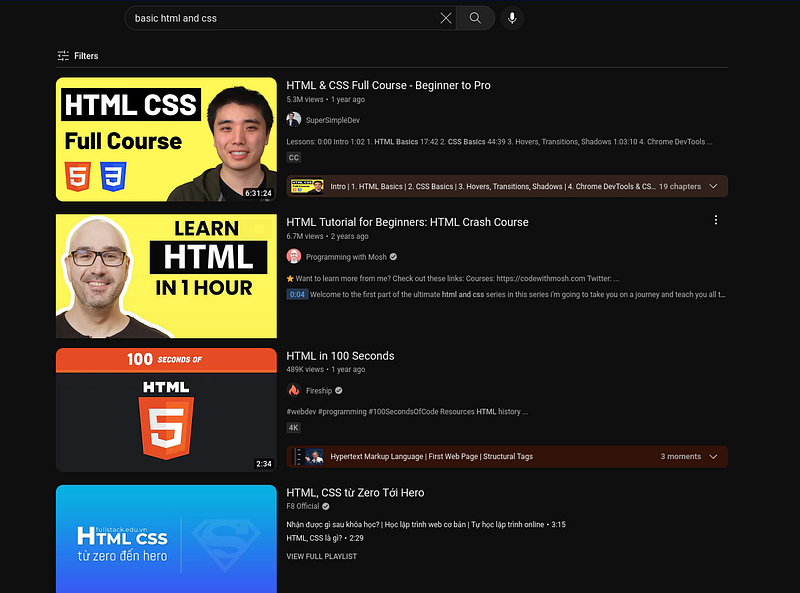Image resolution: width=800 pixels, height=593 pixels.
Task: Click the 6:31:24 duration badge
Action: [x=258, y=193]
